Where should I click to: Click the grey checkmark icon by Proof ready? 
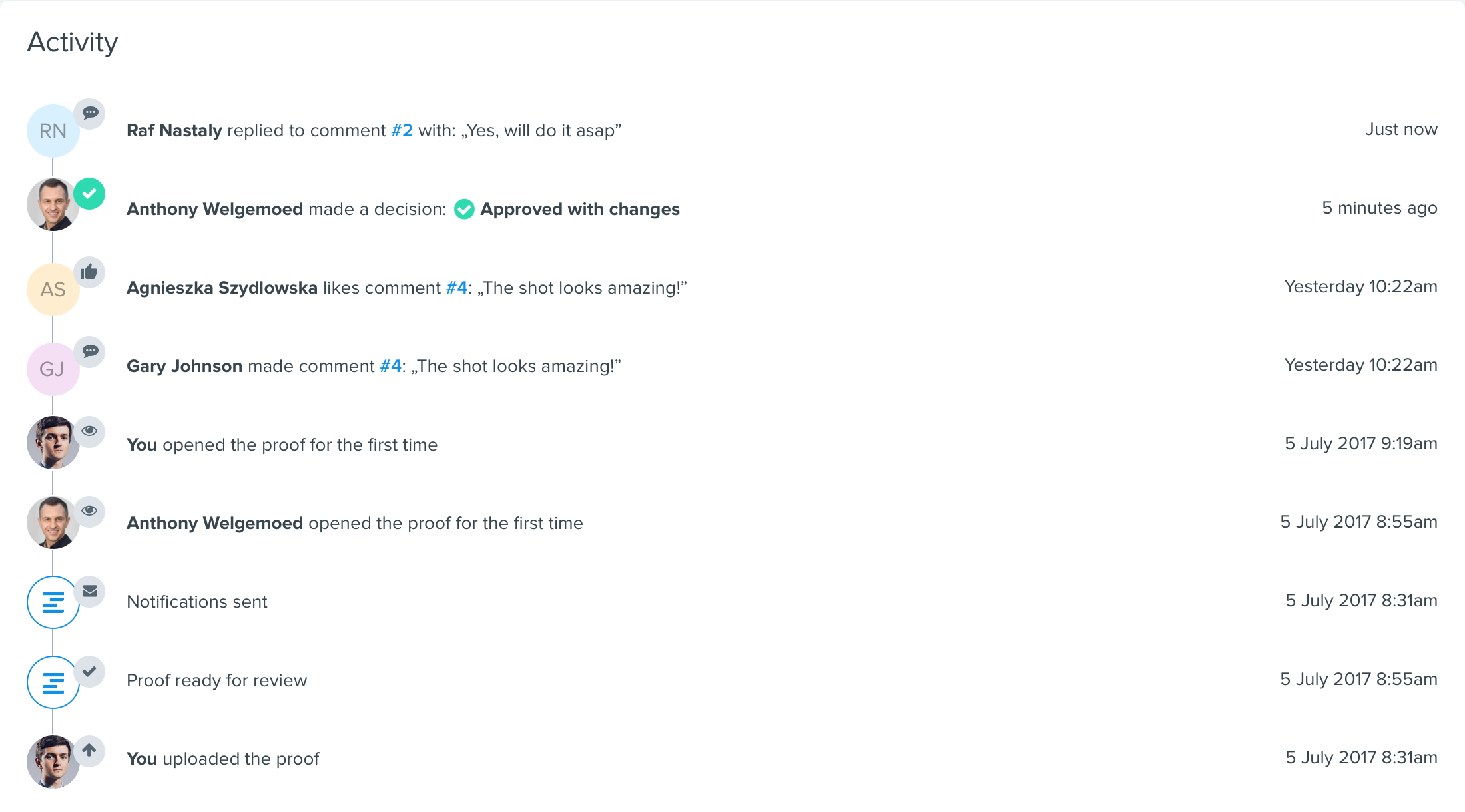coord(89,671)
